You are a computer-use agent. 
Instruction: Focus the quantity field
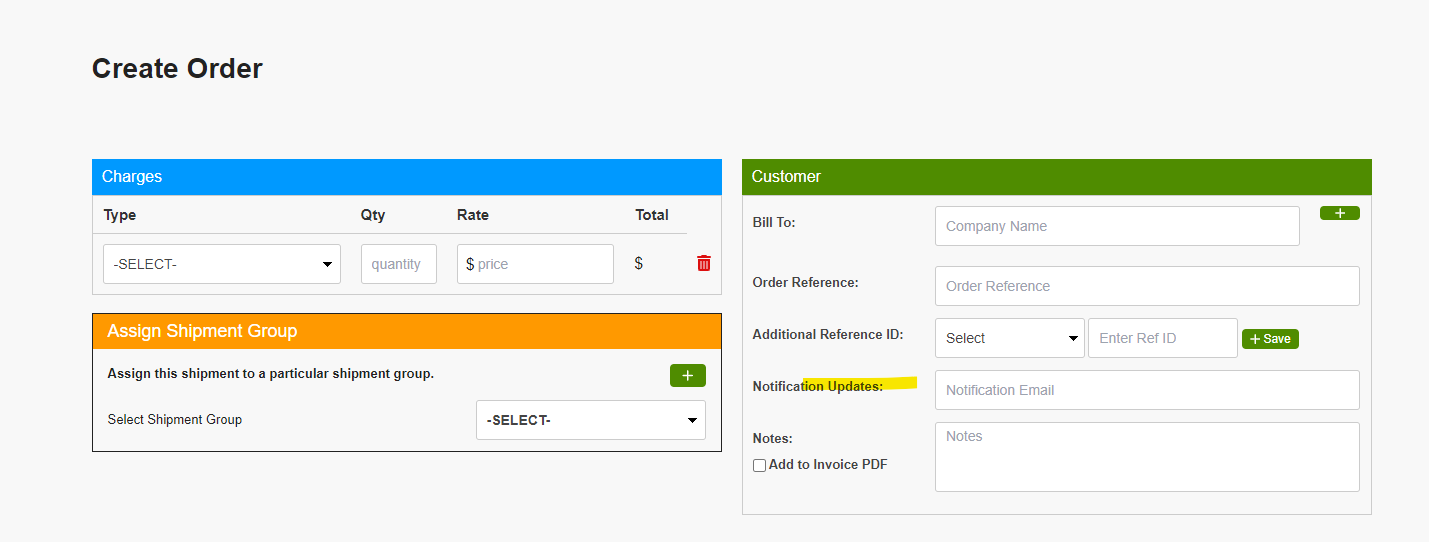tap(399, 264)
